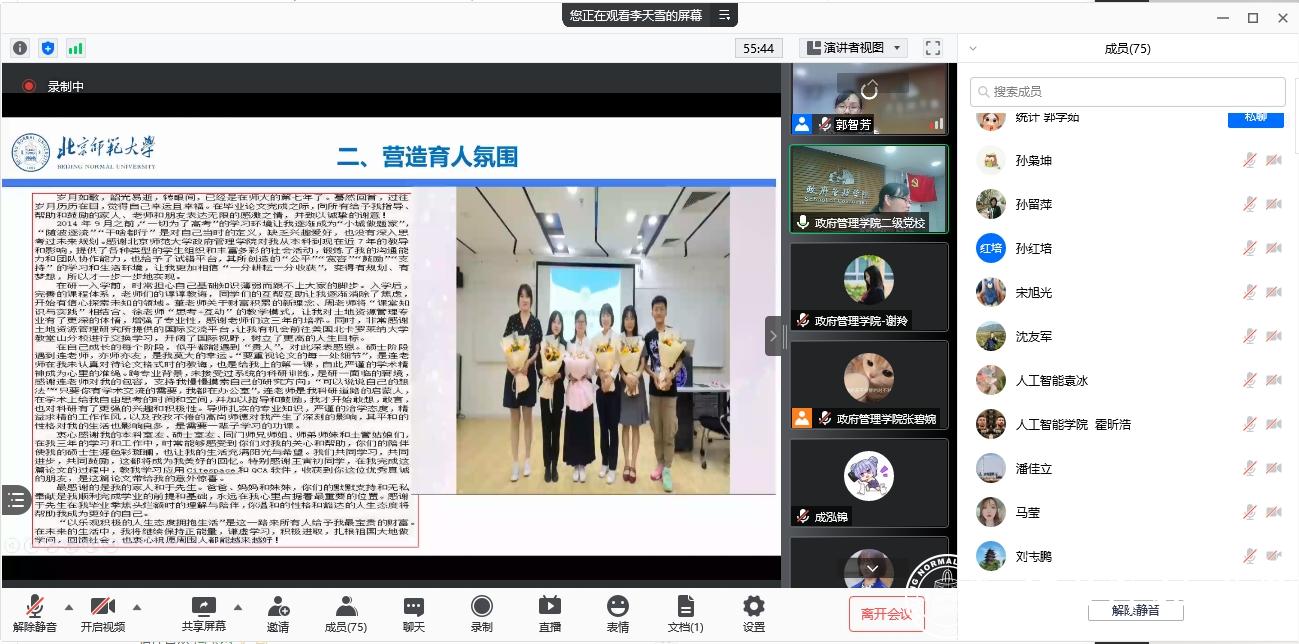Open the Reactions (表情) emoji icon

pyautogui.click(x=617, y=611)
